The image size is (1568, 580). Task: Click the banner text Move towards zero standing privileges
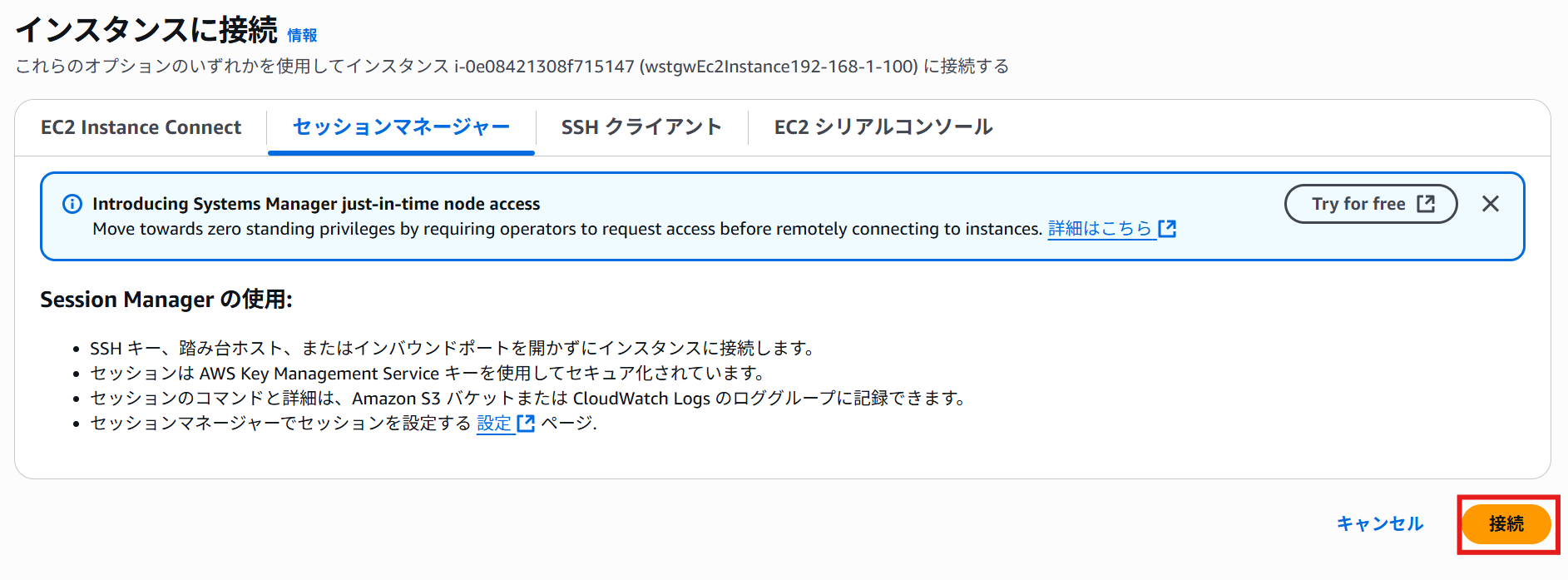pyautogui.click(x=567, y=229)
